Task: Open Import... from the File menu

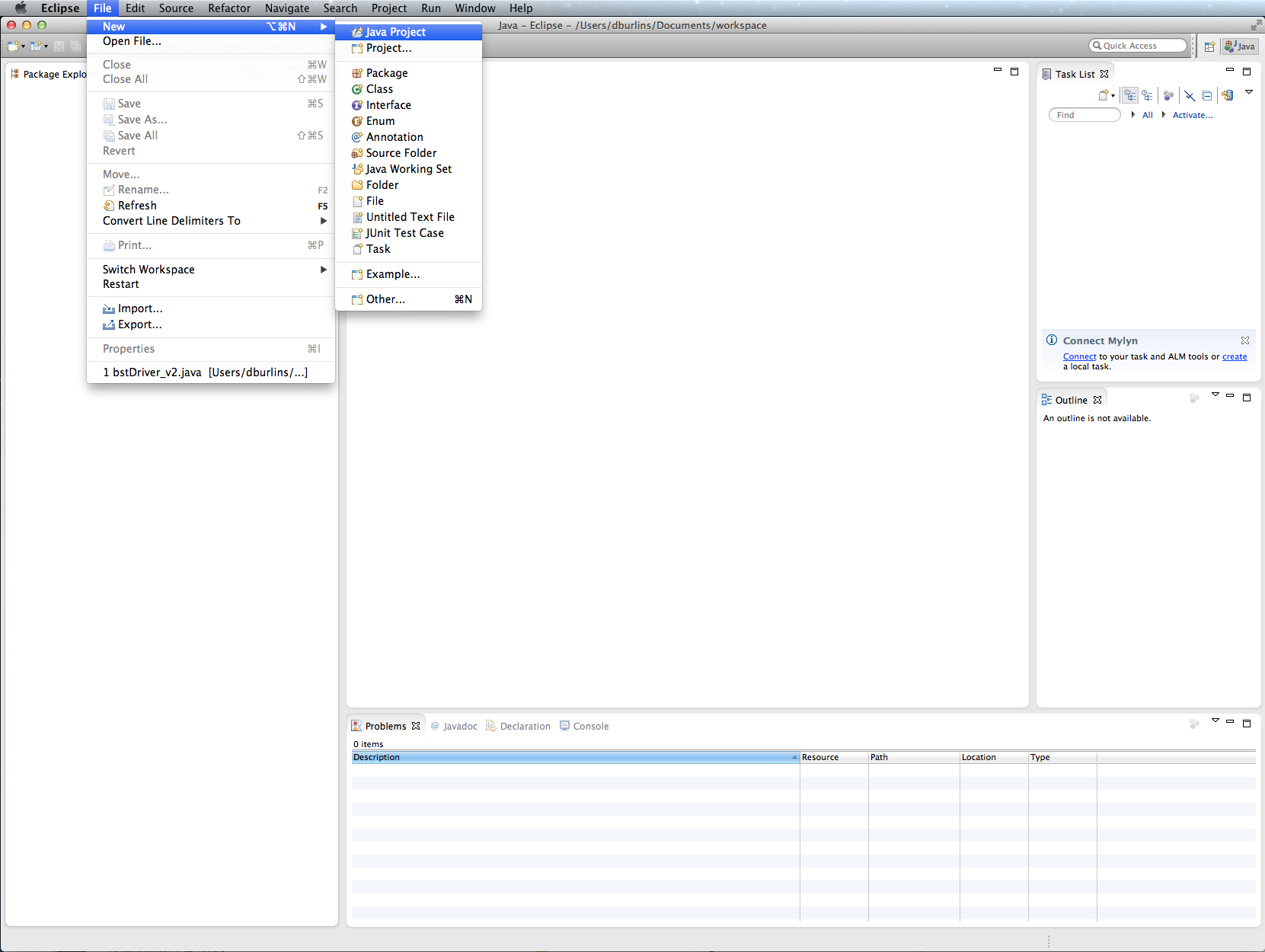Action: 211,308
